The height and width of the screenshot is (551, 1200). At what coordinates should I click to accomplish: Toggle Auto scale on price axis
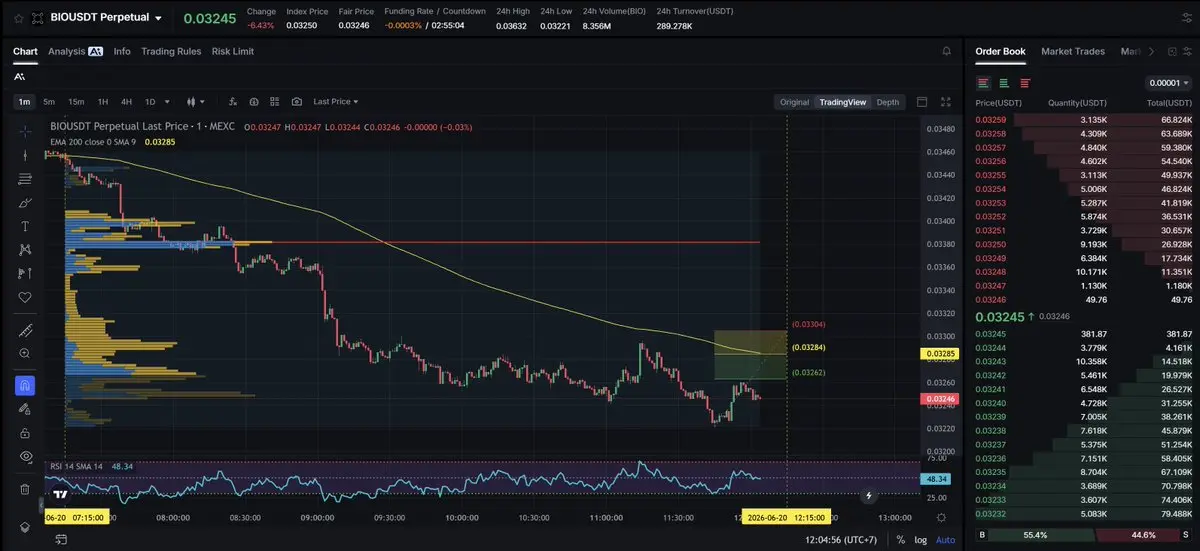(945, 540)
